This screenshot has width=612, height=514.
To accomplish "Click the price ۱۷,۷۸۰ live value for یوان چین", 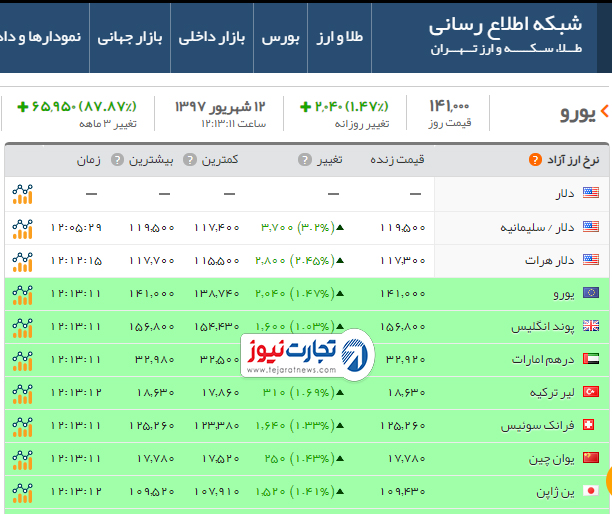I will coord(407,458).
